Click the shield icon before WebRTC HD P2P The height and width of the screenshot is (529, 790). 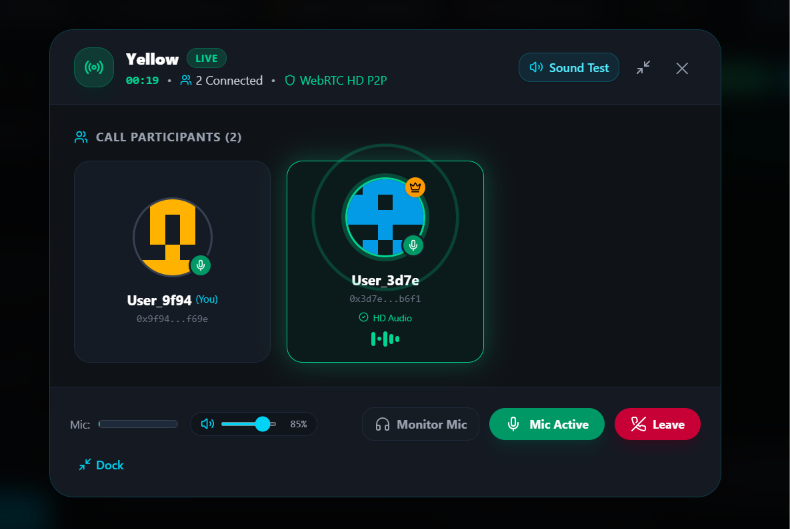(290, 81)
